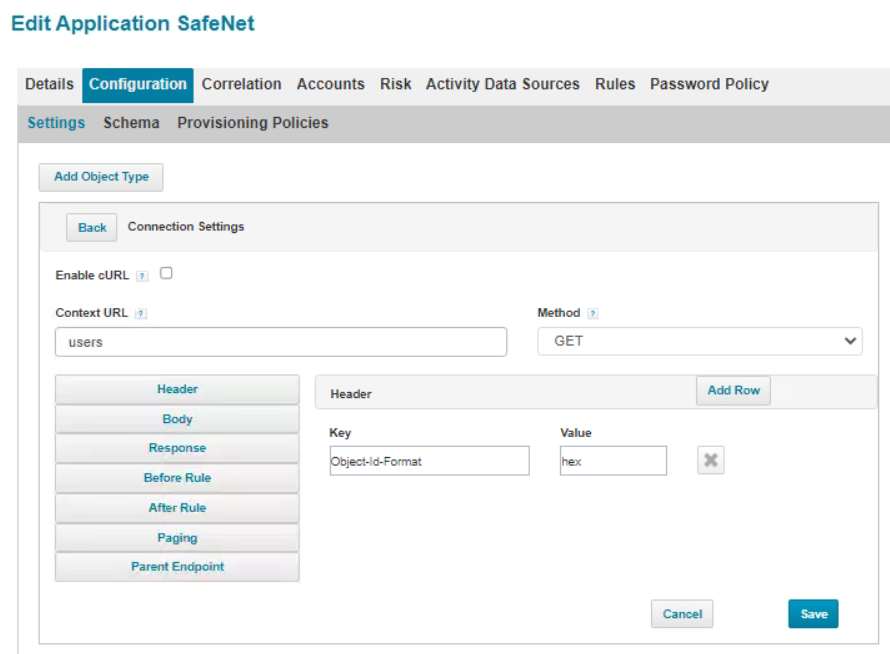Click the help icon next to Context URL

141,314
